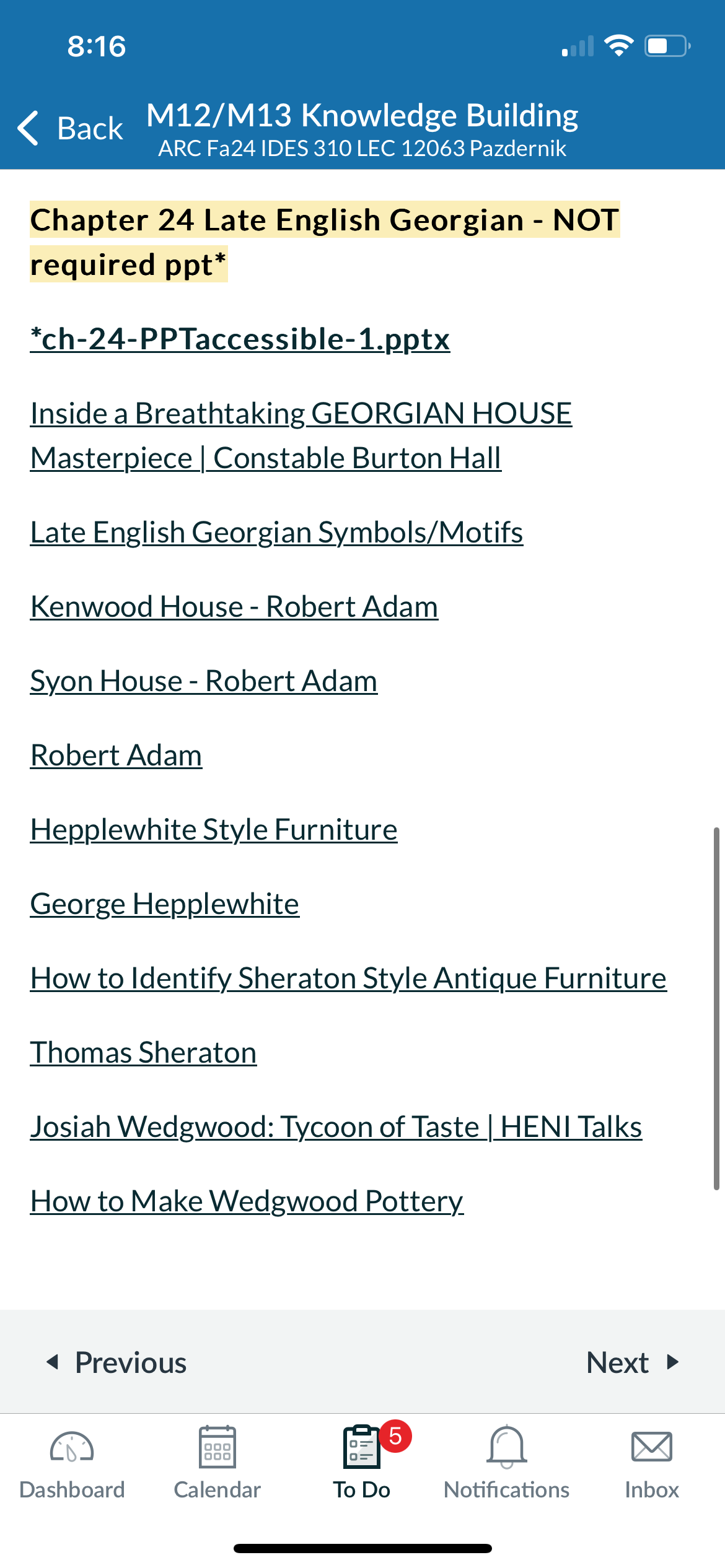Open the To Do clipboard icon

362,1447
